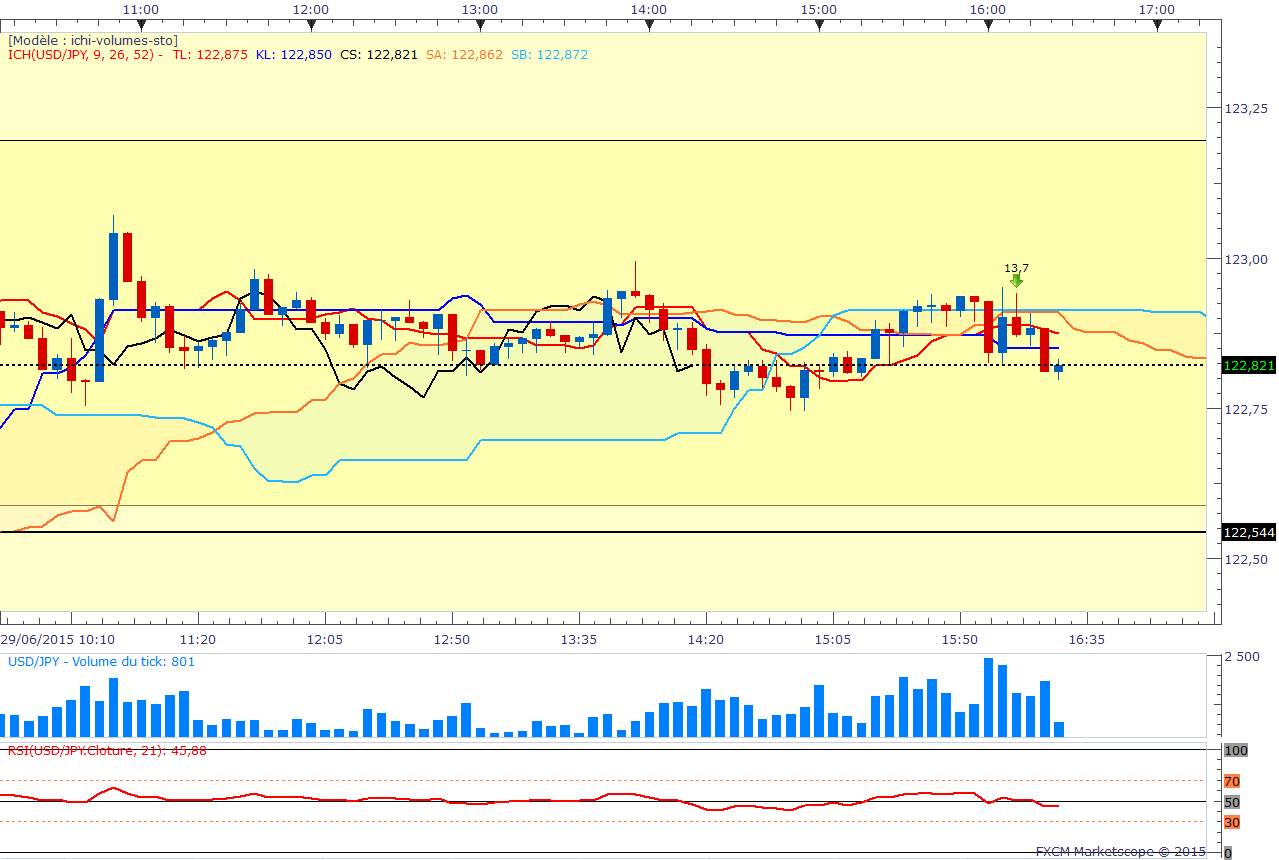Image resolution: width=1279 pixels, height=860 pixels.
Task: Click the CS: 122,821 value
Action: tap(379, 55)
